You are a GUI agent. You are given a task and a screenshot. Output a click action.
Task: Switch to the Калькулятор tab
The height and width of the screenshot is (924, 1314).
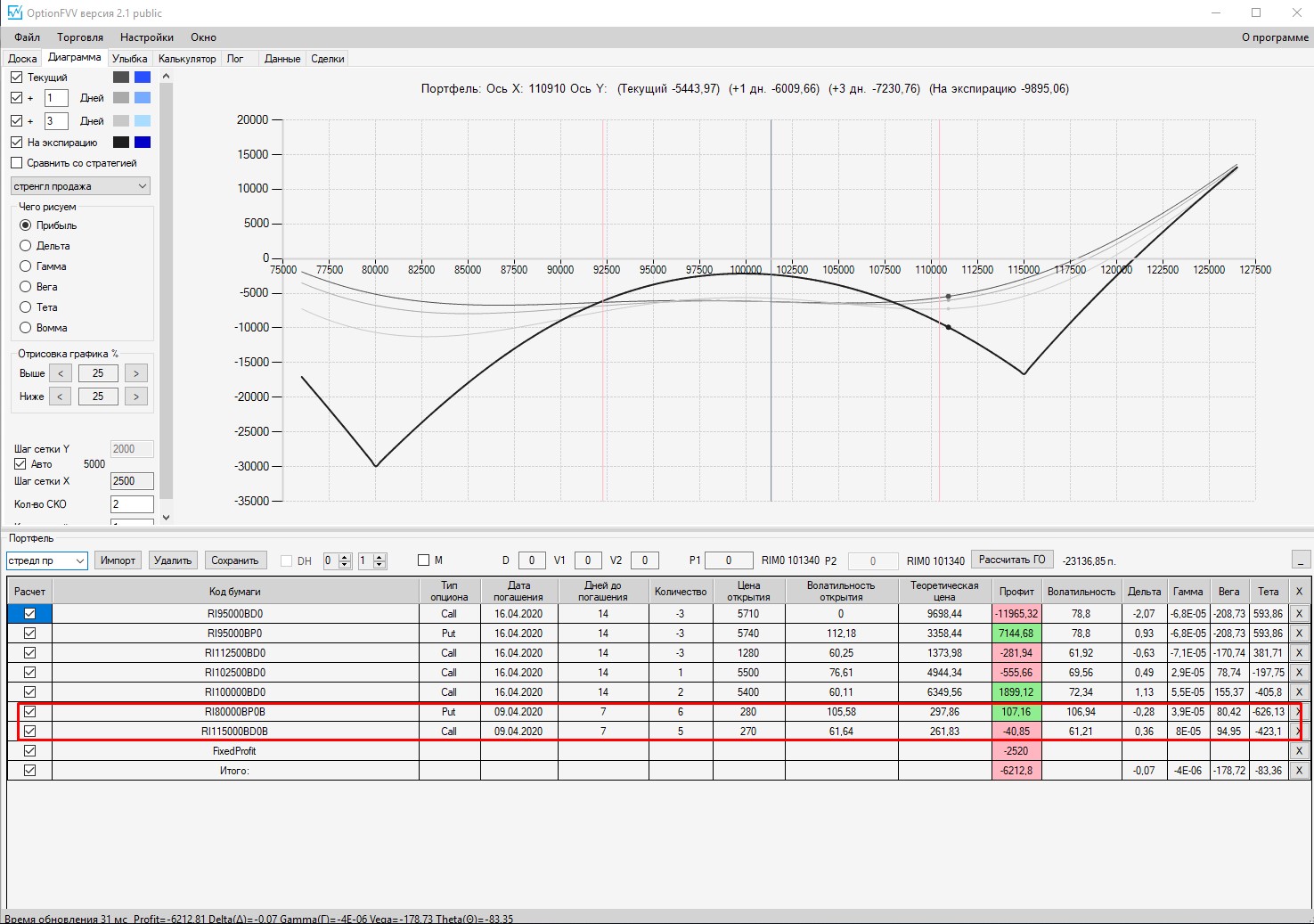(x=187, y=59)
